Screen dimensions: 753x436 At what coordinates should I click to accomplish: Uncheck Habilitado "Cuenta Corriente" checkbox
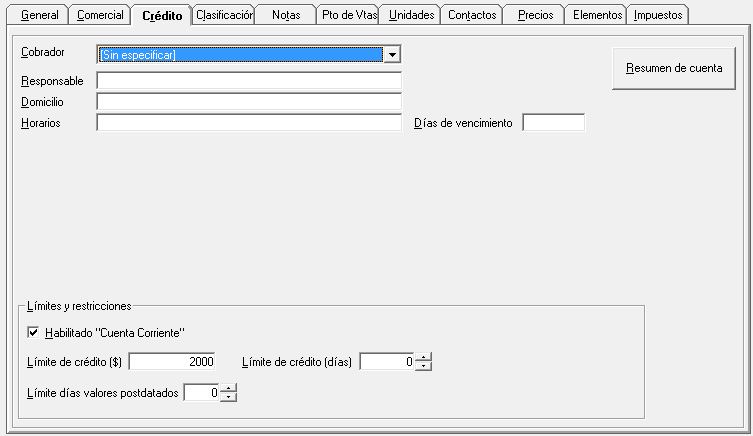pos(34,332)
